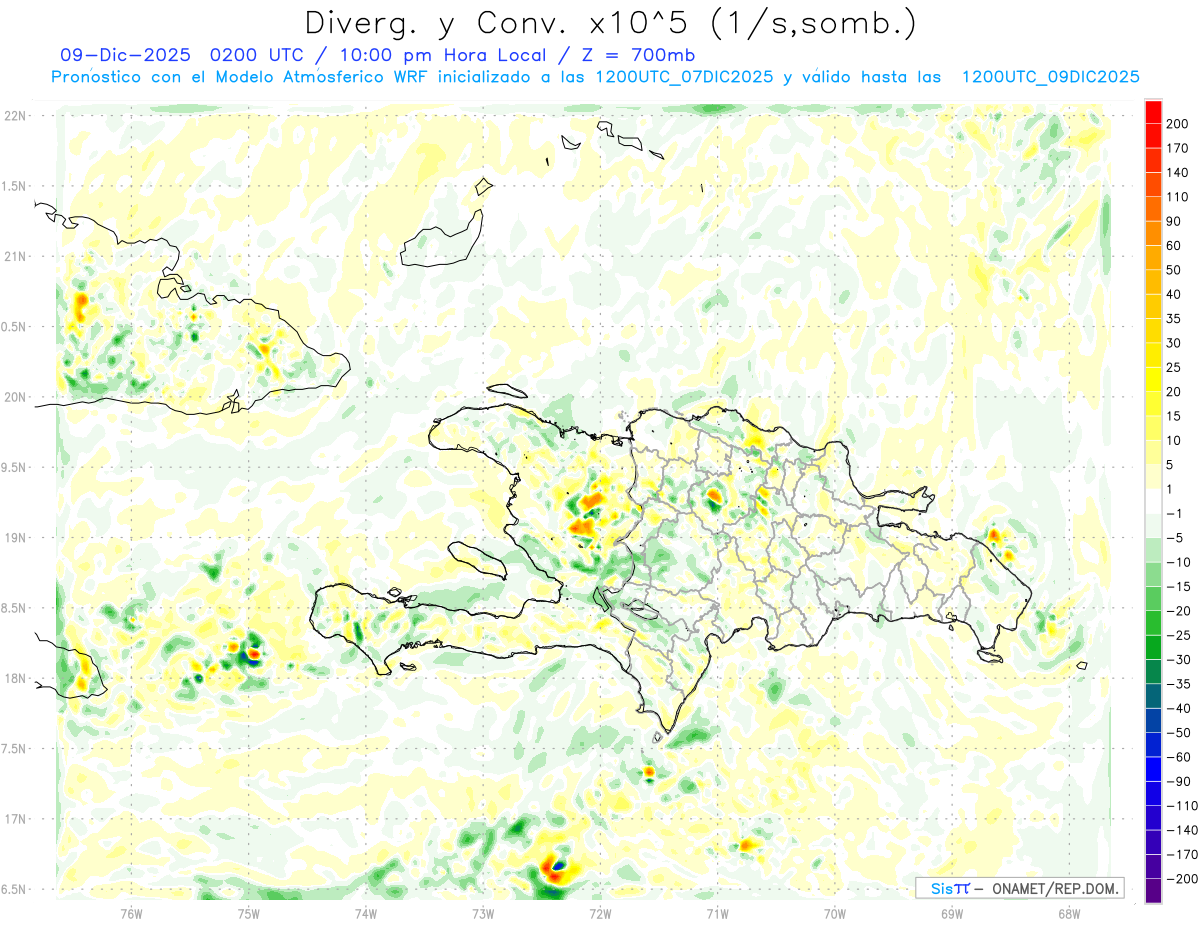Click the '74W' longitude label
1200x927 pixels.
[366, 913]
